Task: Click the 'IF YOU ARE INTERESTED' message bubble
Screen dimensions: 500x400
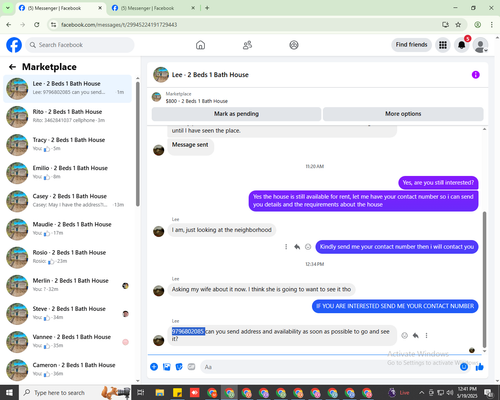Action: pyautogui.click(x=395, y=306)
